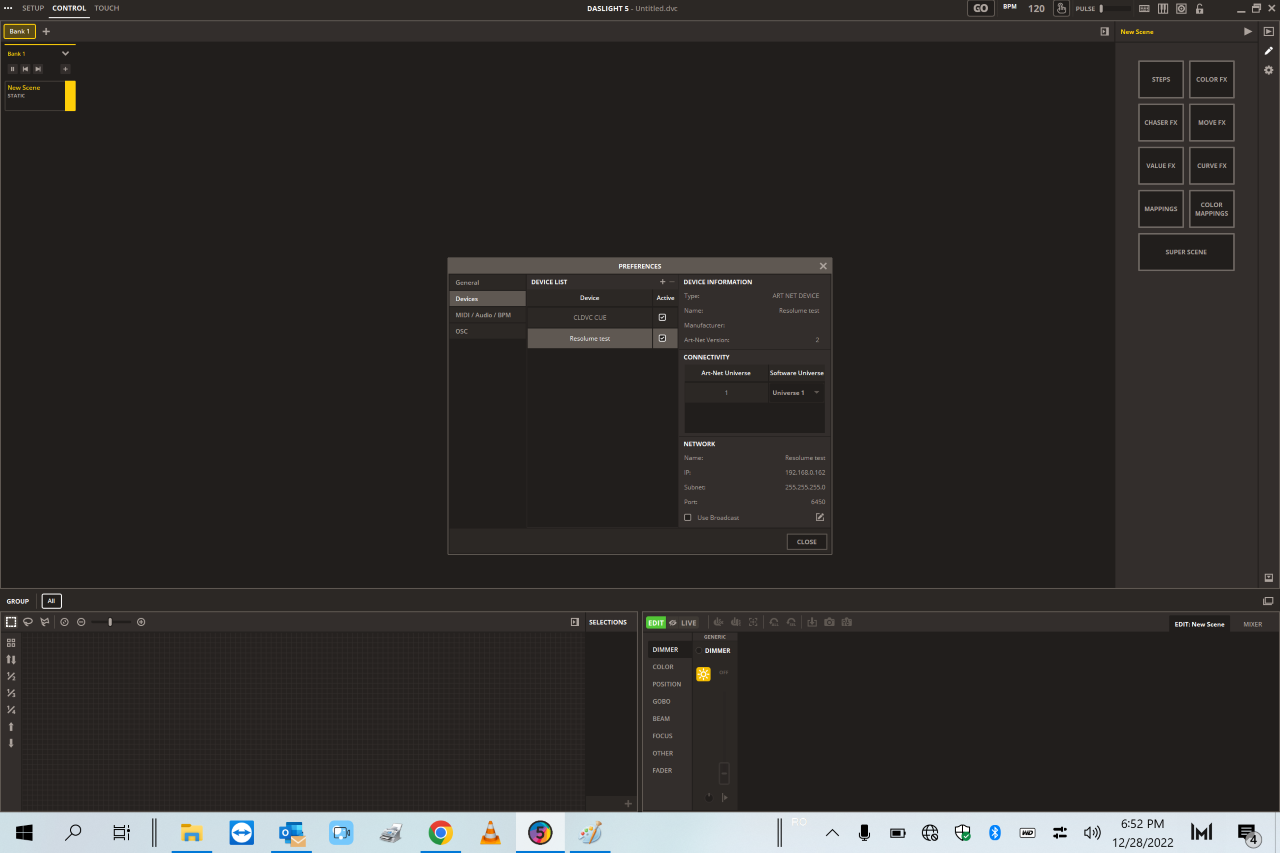
Task: Remove device using minus icon in Device List
Action: pos(672,282)
